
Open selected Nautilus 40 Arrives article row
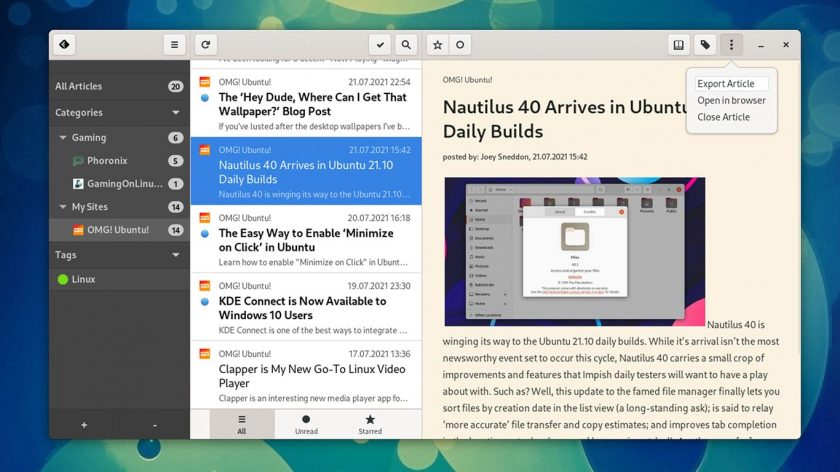pos(306,171)
